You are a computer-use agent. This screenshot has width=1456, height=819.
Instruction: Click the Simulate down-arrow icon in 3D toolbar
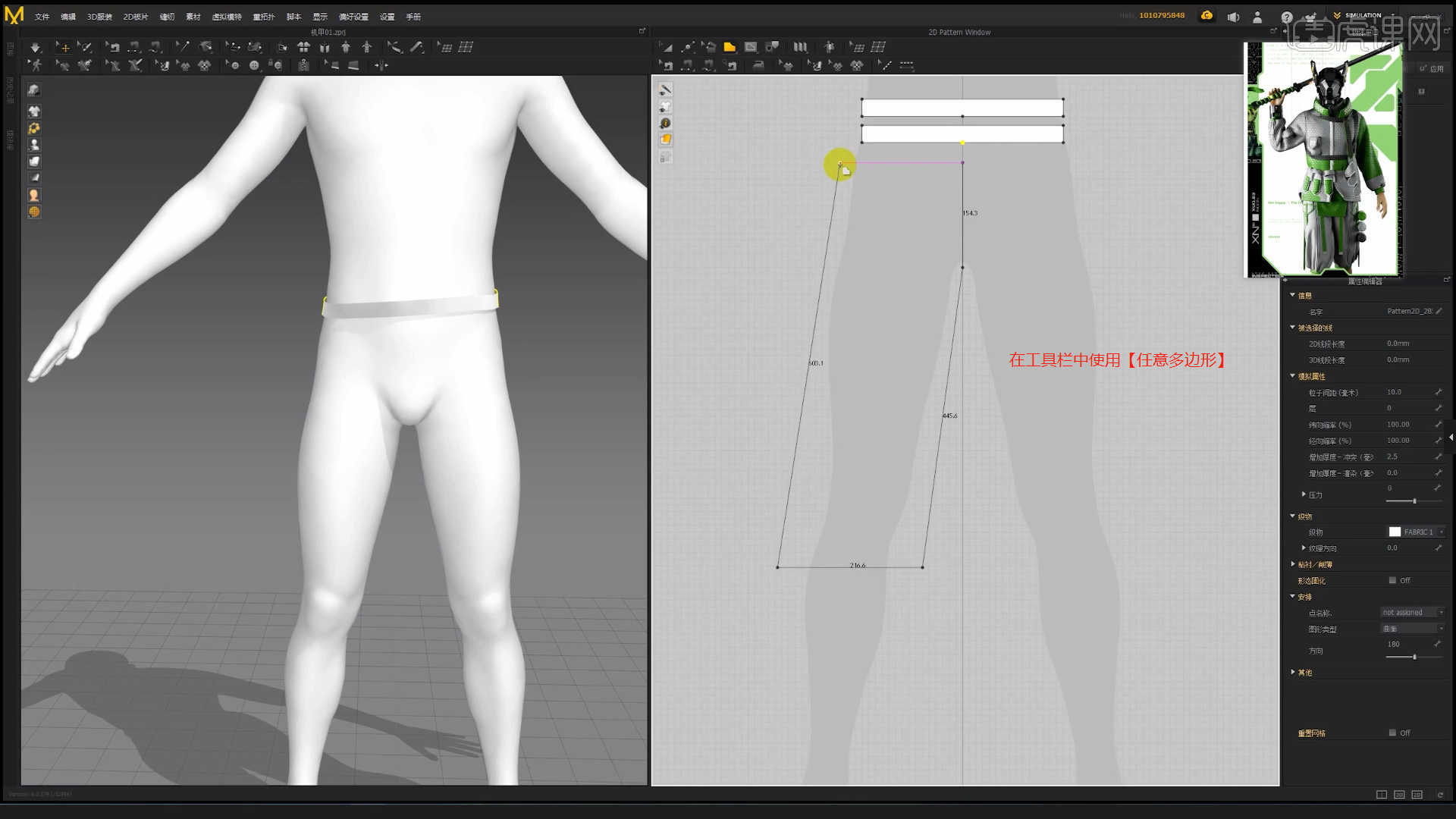click(35, 47)
